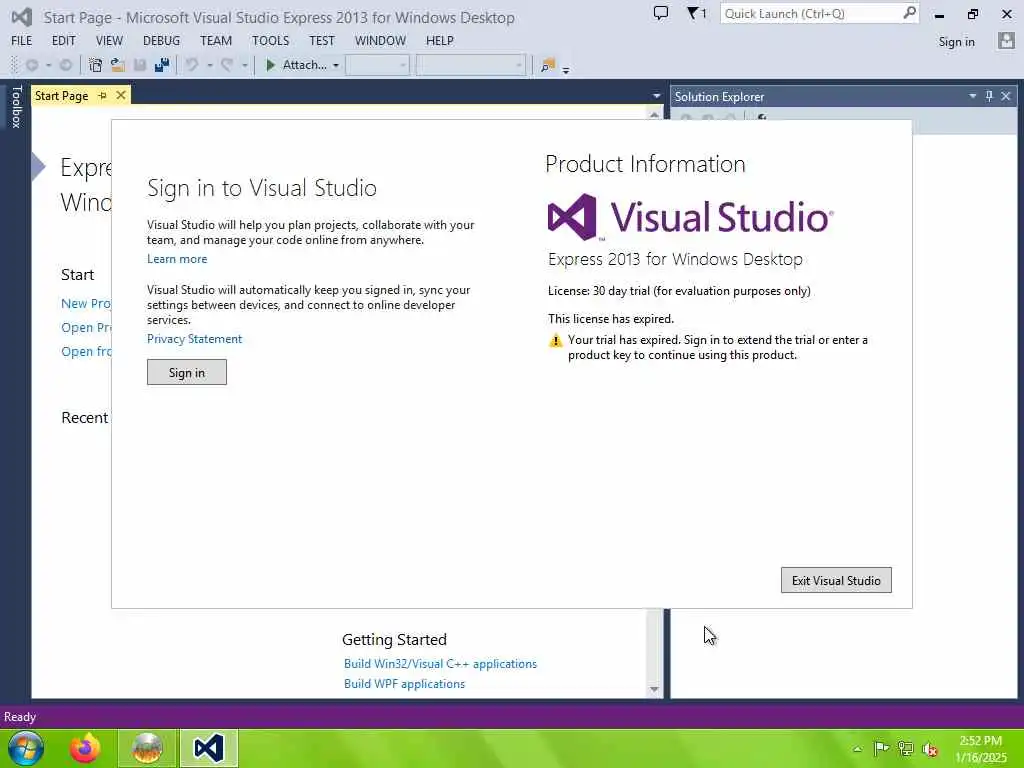Image resolution: width=1024 pixels, height=768 pixels.
Task: Click the feedback speech bubble icon
Action: [661, 13]
